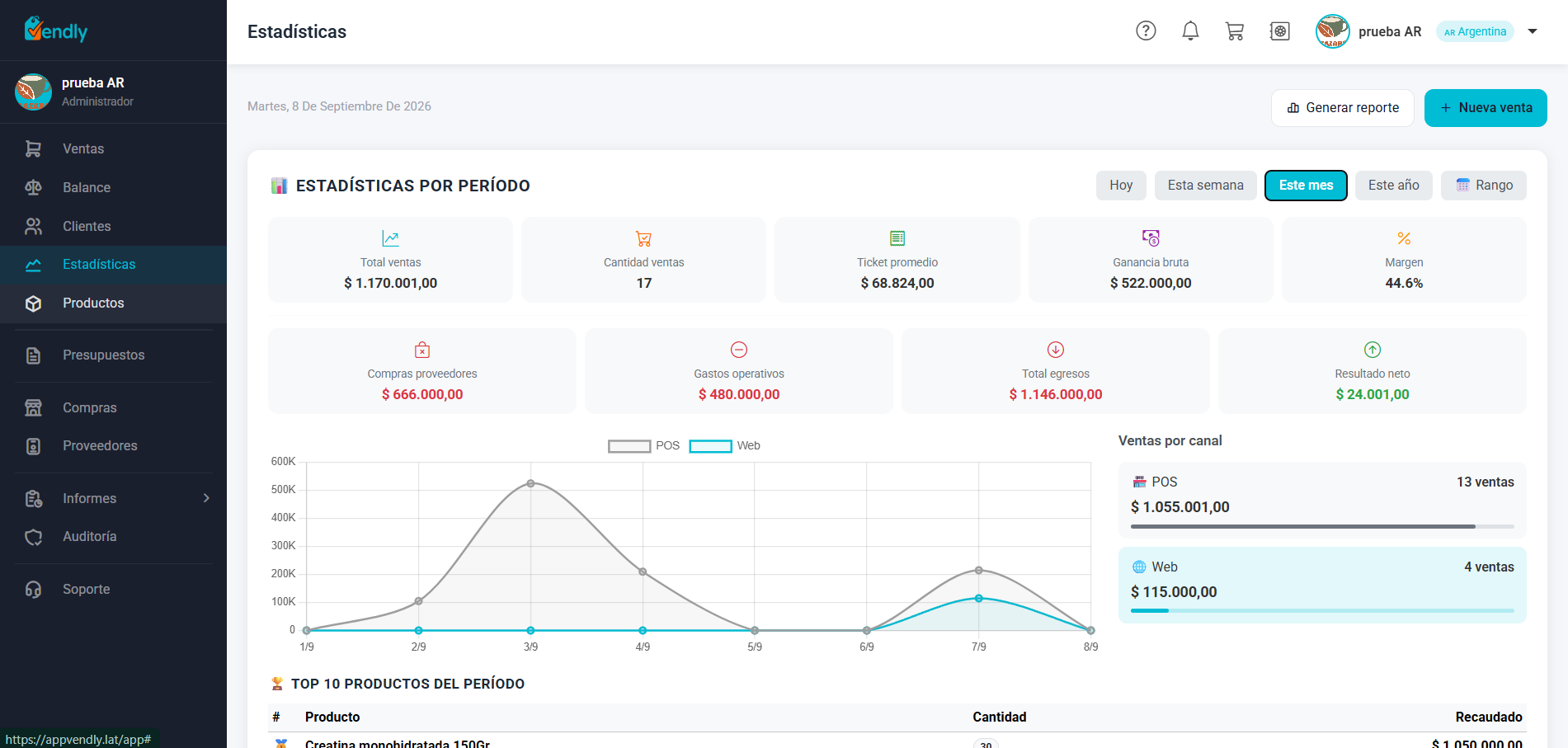Click the Recaudado column header
Screen dimensions: 1568x748
tap(1489, 717)
